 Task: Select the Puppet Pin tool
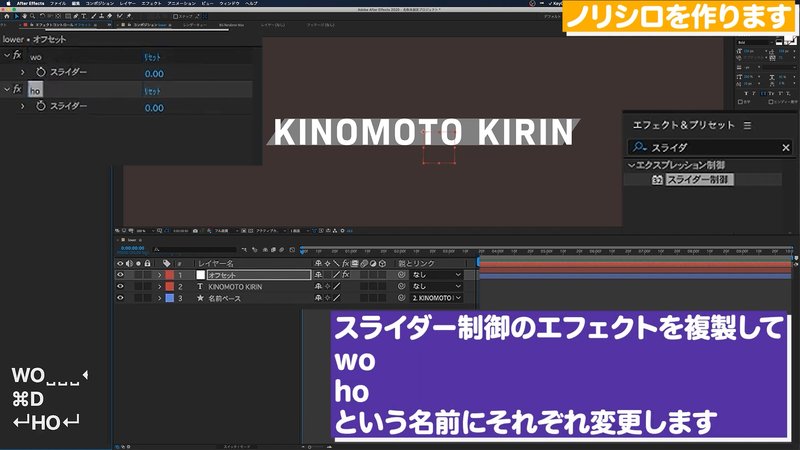point(129,16)
